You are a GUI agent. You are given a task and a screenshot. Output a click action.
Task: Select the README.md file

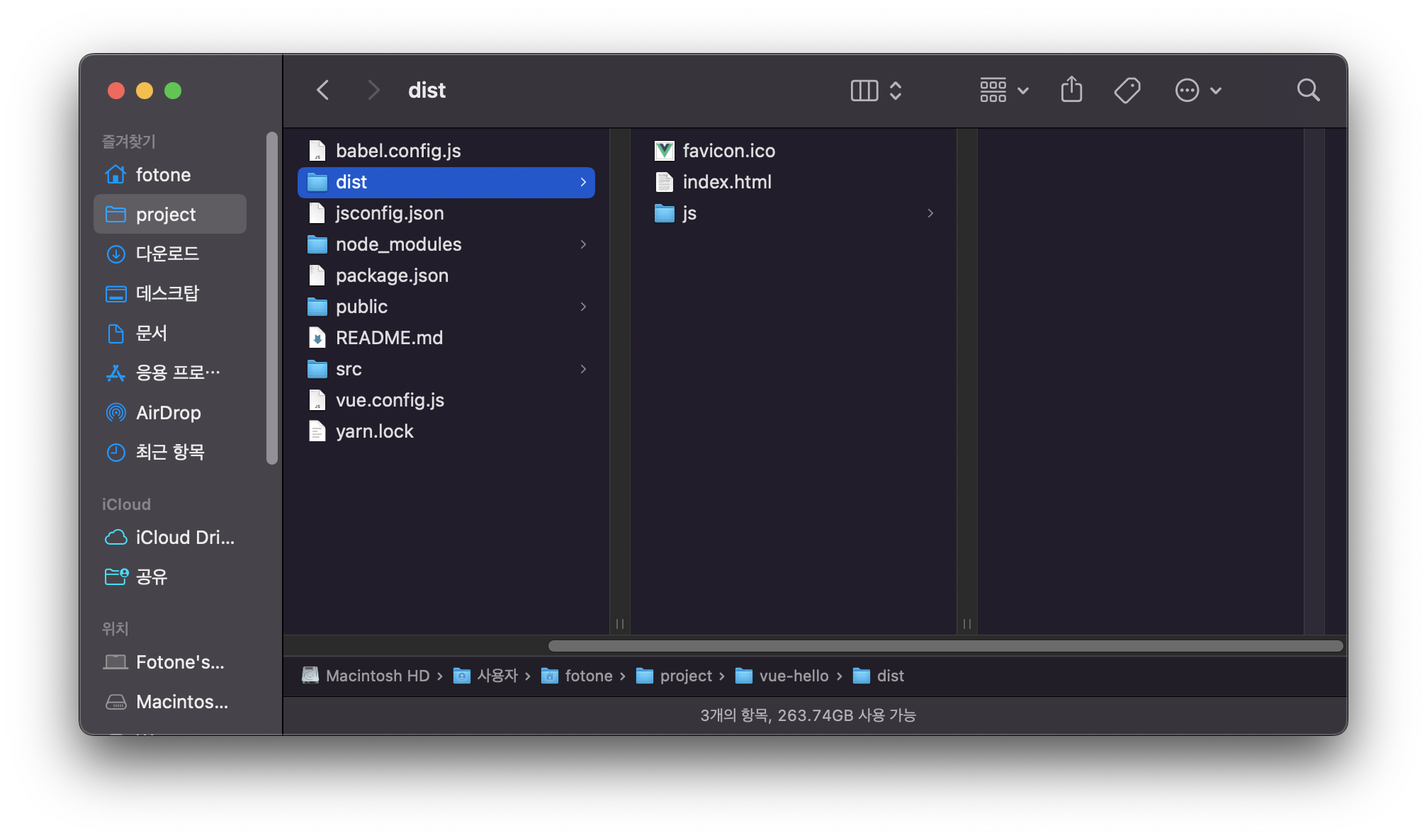[446, 338]
